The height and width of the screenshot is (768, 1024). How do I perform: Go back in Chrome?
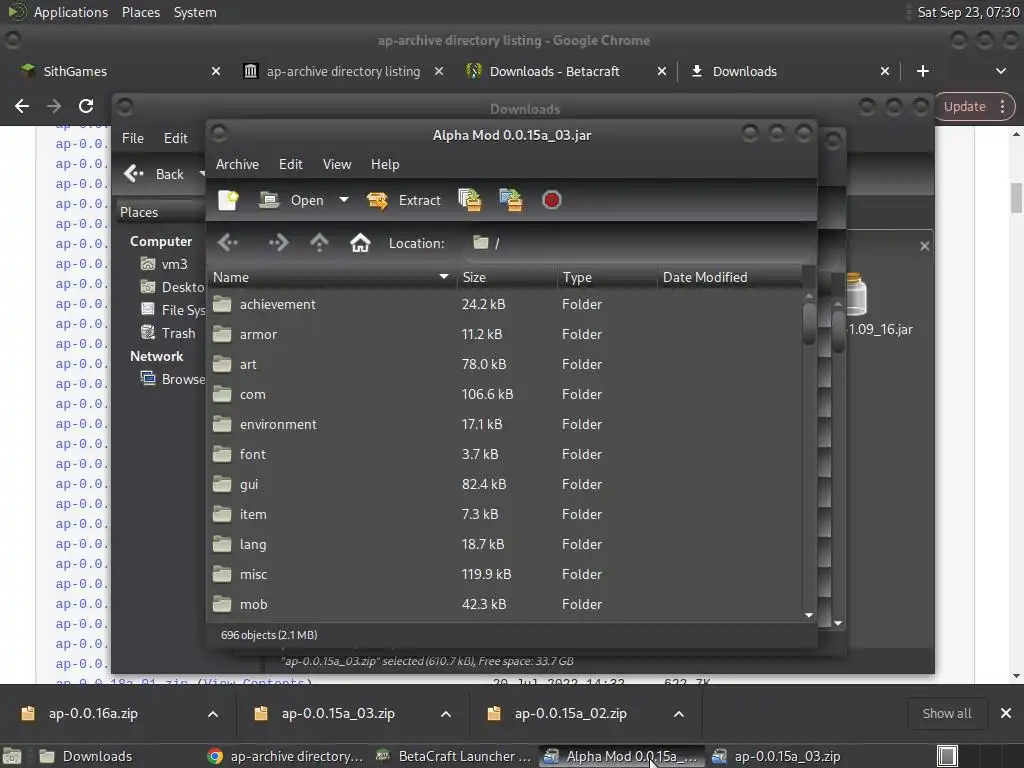(22, 106)
